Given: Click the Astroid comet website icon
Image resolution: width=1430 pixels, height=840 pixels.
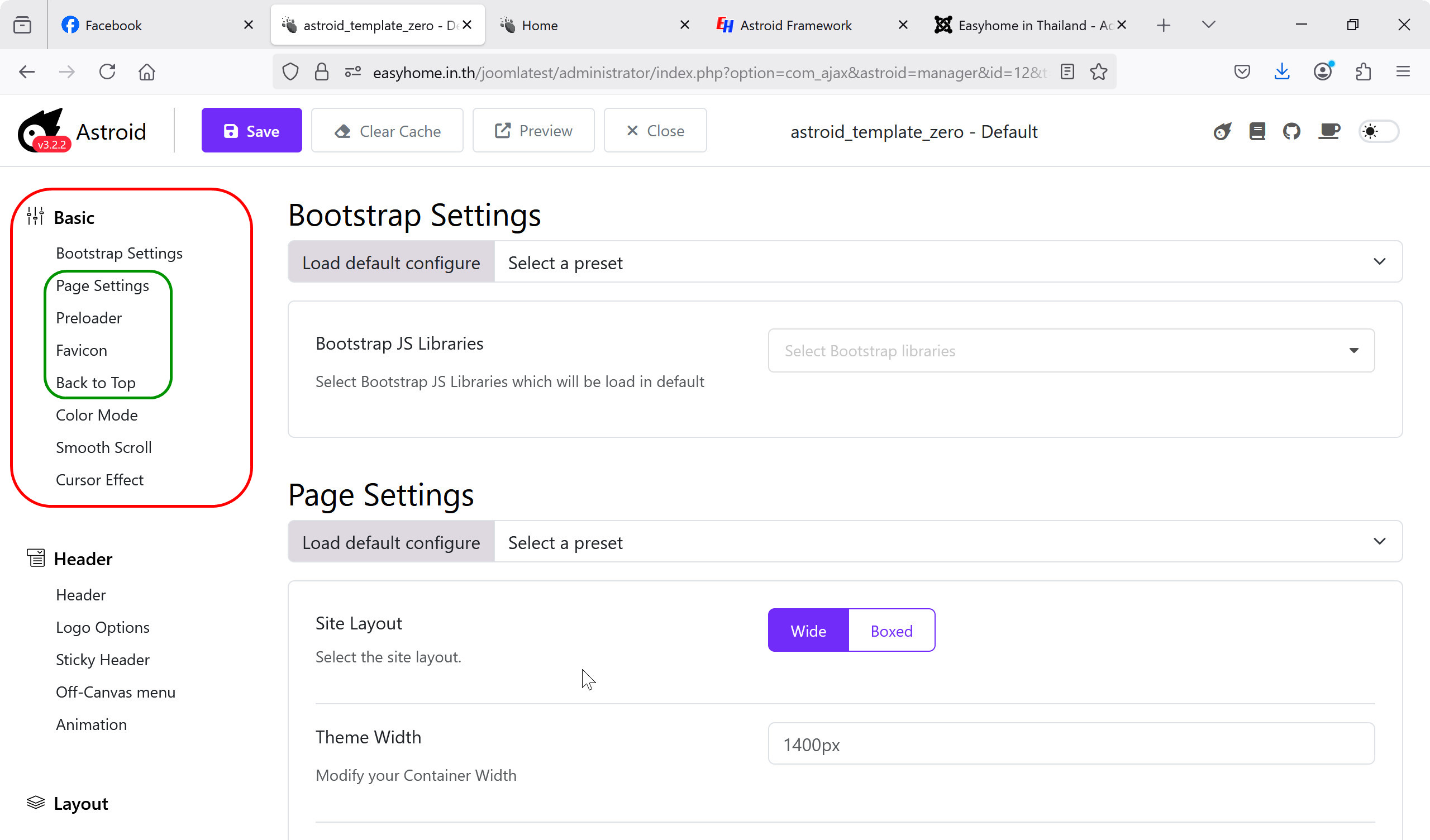Looking at the screenshot, I should click(1223, 131).
